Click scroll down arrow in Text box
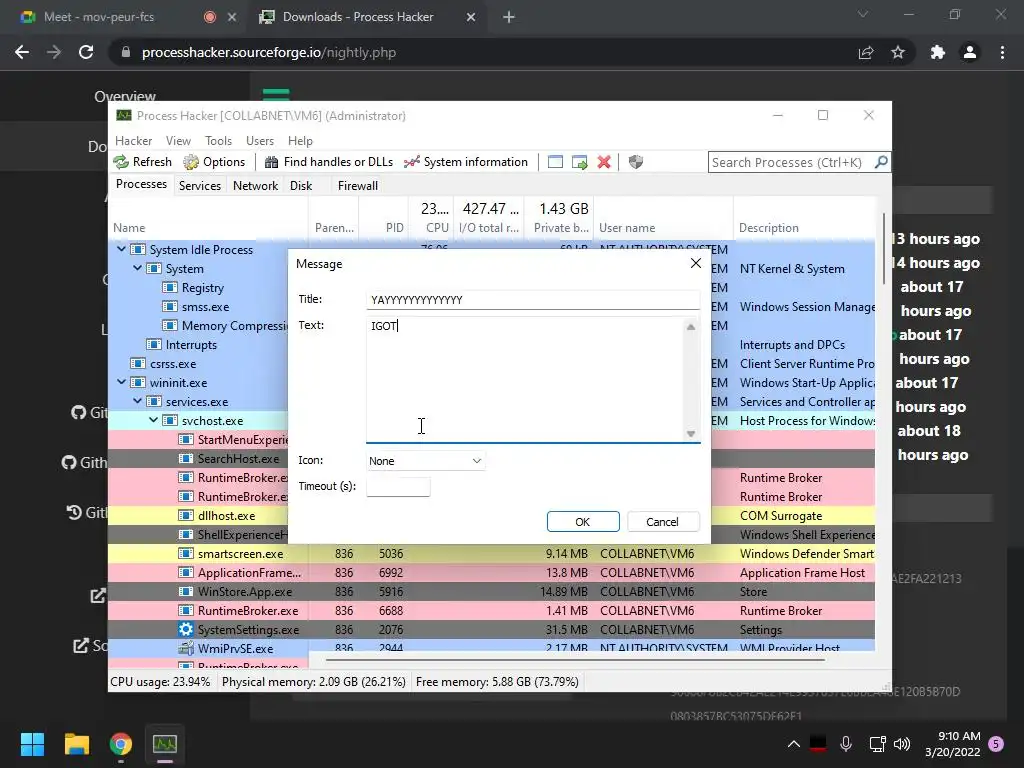The image size is (1024, 768). pos(691,434)
